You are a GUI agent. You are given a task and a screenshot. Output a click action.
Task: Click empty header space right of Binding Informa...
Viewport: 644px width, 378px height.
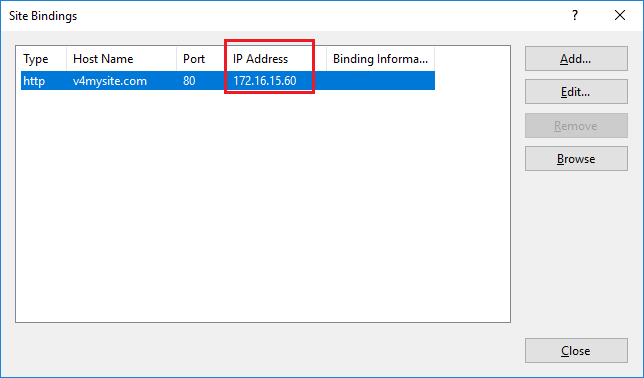click(472, 59)
